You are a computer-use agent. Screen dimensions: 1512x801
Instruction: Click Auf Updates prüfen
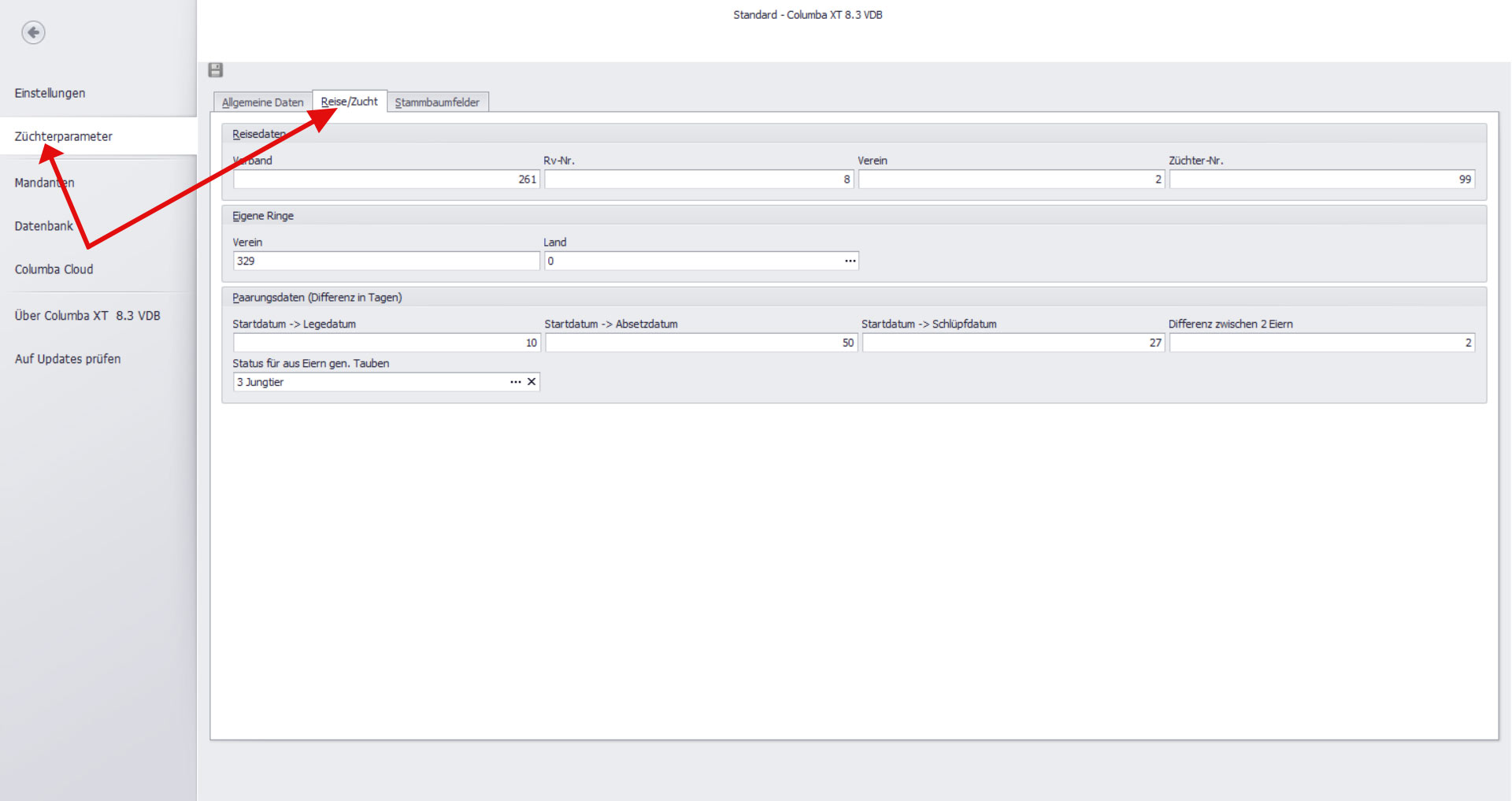point(68,359)
